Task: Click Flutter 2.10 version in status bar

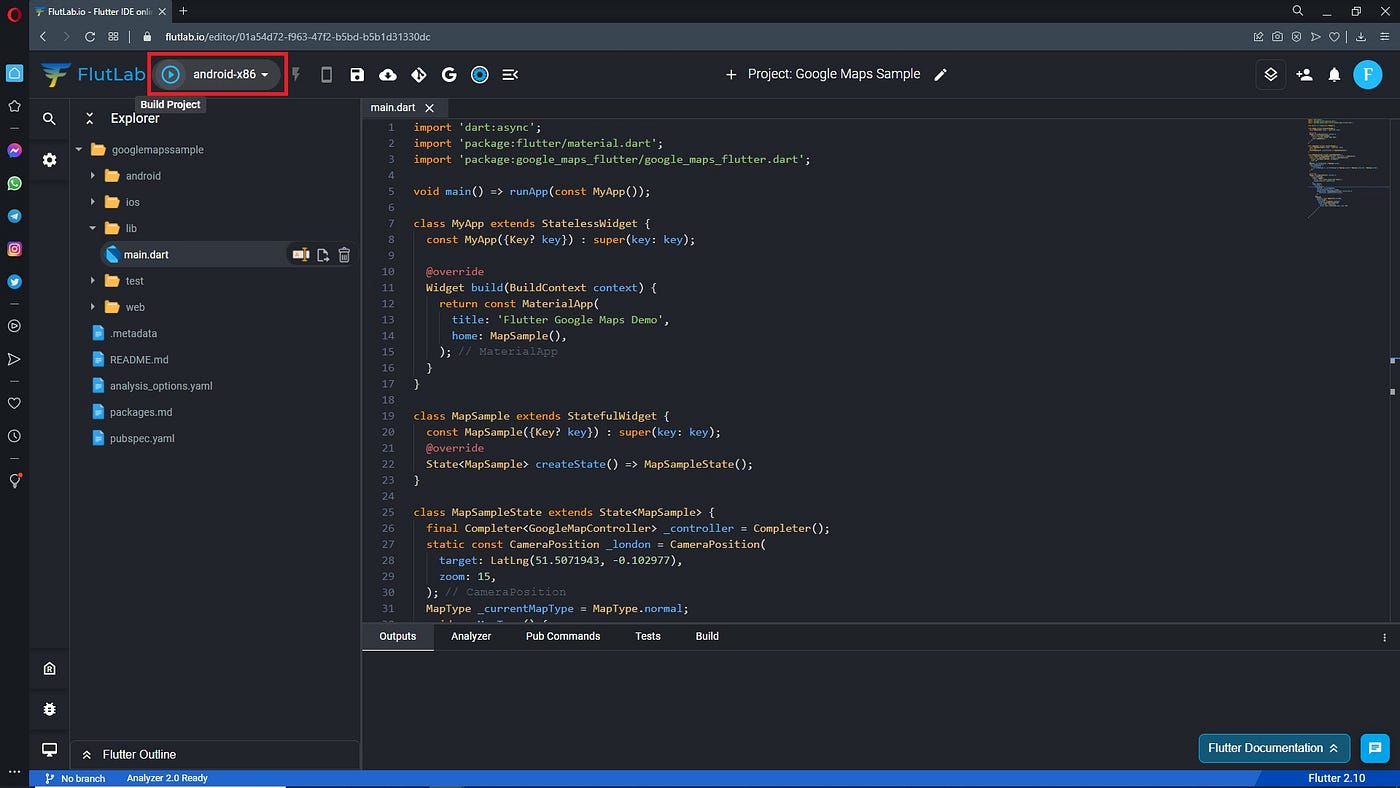Action: (1337, 778)
